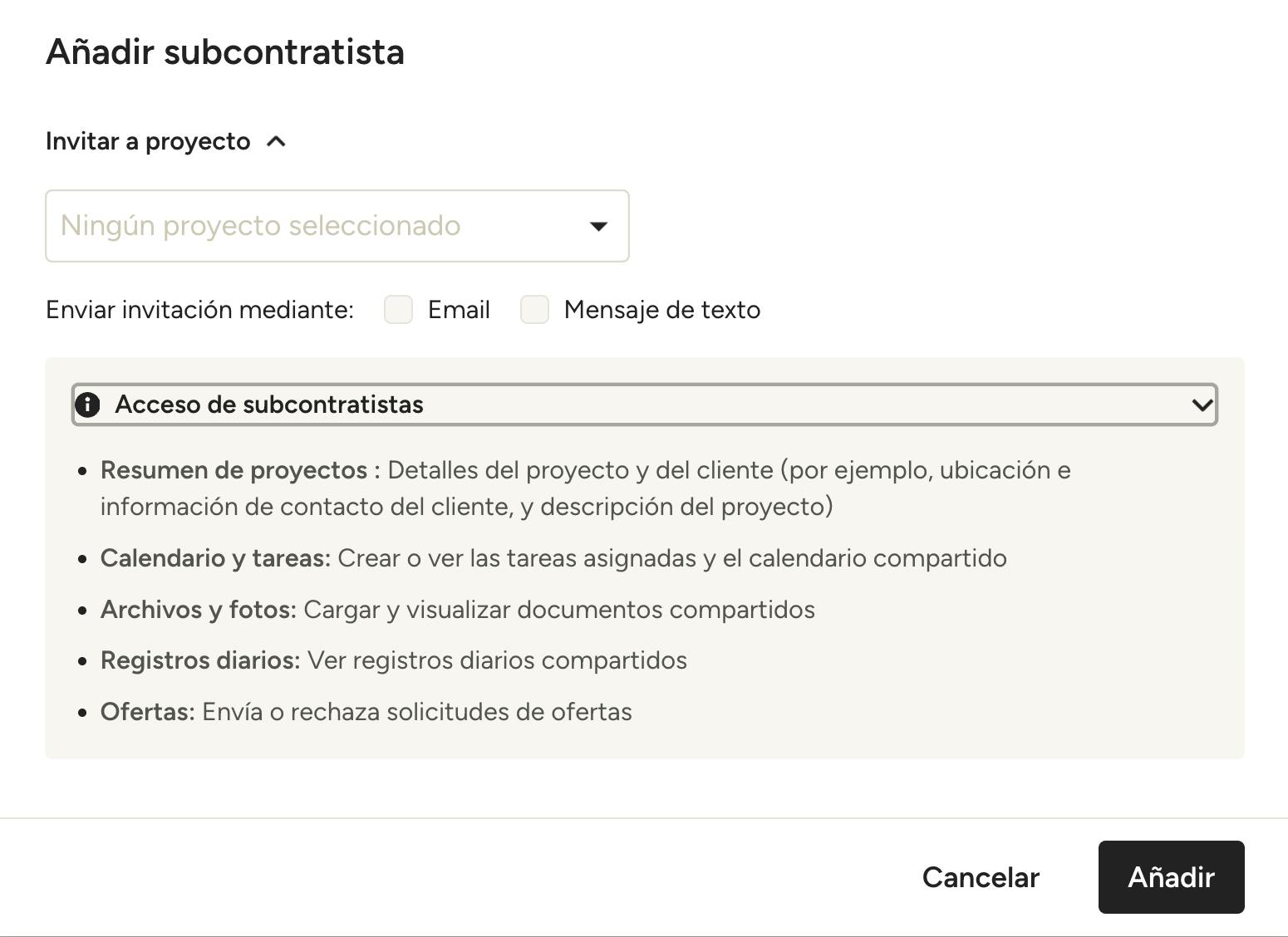Click the info icon next to Acceso de subcontratistas
1288x937 pixels.
[x=87, y=405]
